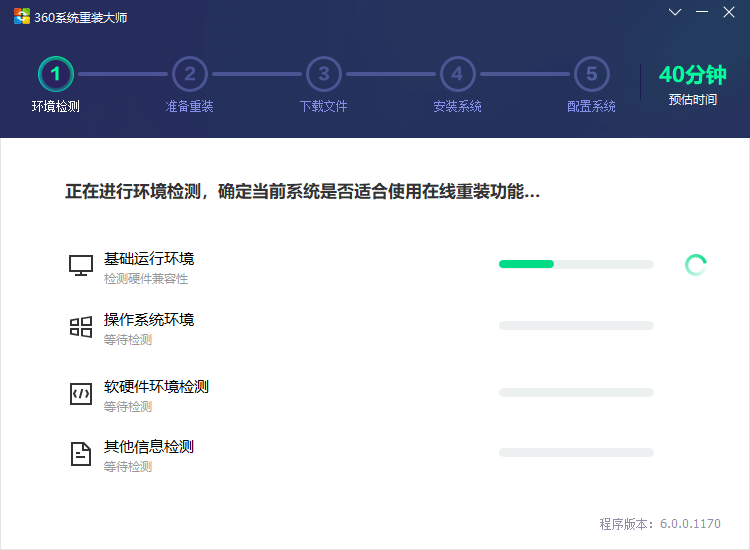750x550 pixels.
Task: Click the 其他信息检测 item title
Action: (149, 447)
